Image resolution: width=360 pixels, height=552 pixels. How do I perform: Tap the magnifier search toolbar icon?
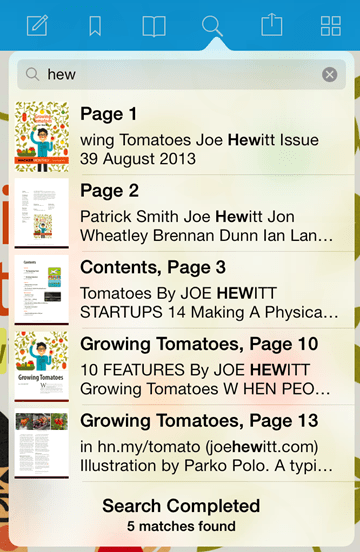click(212, 26)
